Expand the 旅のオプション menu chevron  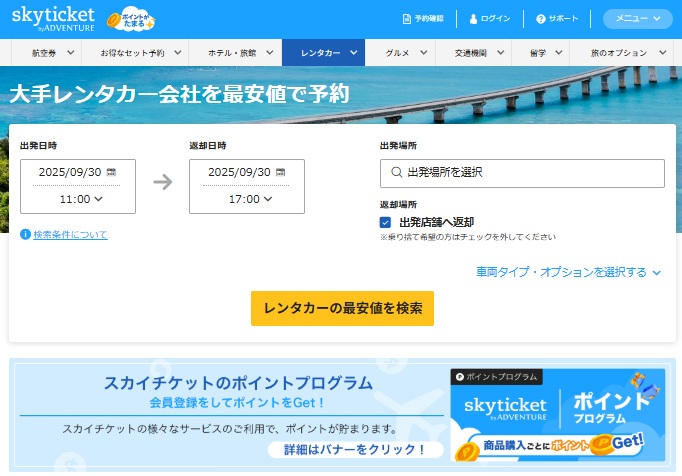pos(662,53)
